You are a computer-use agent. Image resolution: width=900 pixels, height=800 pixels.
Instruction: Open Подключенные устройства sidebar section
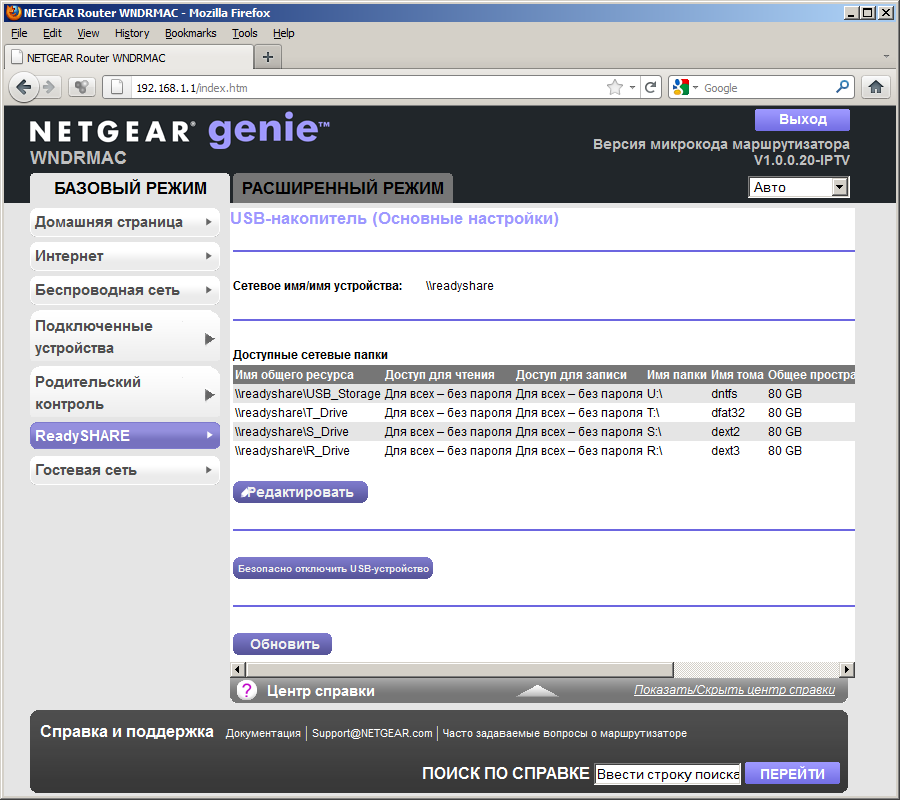click(125, 337)
